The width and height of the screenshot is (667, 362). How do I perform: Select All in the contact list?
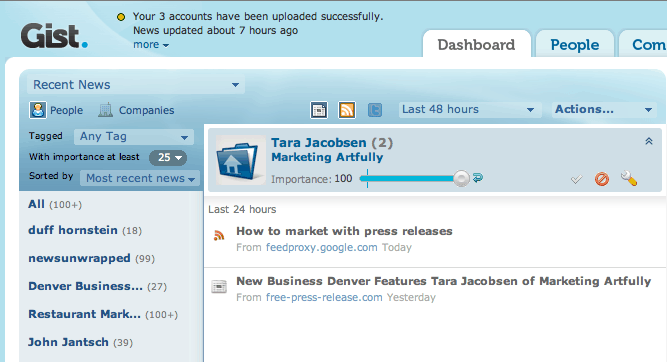click(55, 205)
